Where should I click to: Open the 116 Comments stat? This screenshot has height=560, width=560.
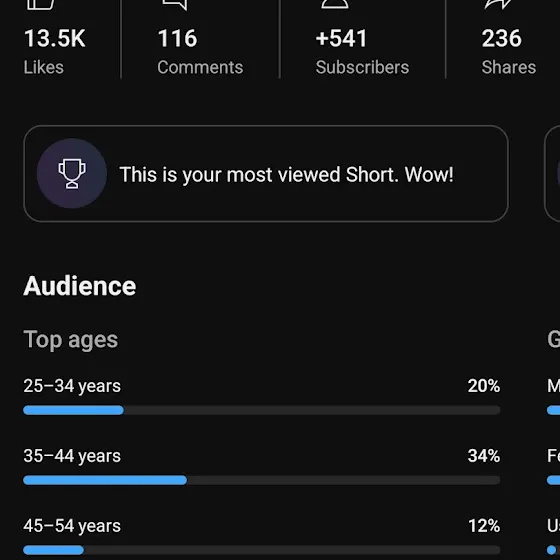(200, 51)
